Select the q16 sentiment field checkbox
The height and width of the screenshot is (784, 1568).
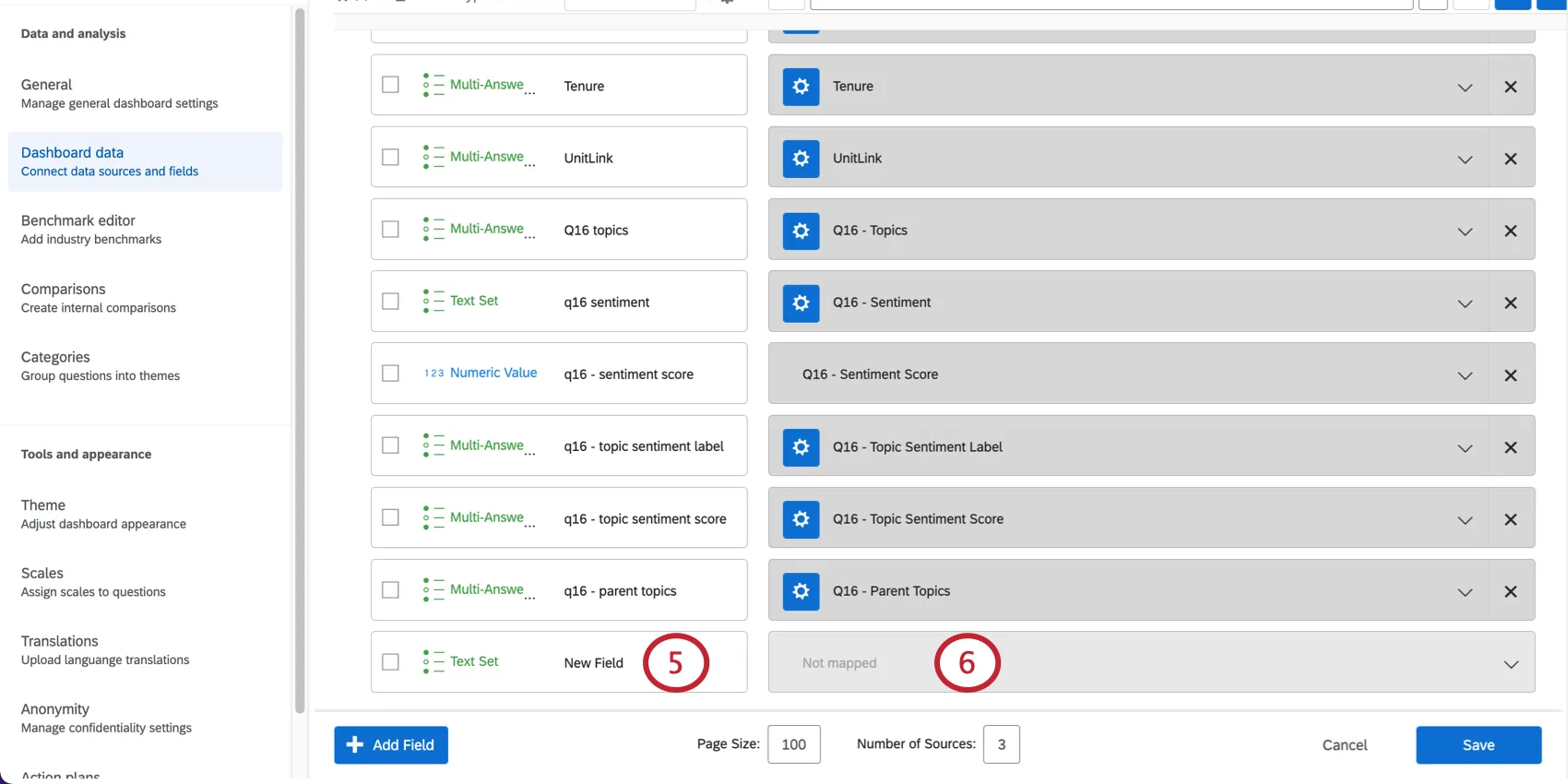(391, 302)
